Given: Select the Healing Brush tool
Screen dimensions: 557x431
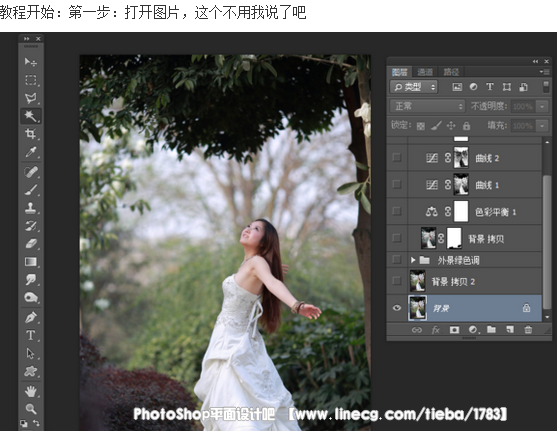Looking at the screenshot, I should [31, 172].
